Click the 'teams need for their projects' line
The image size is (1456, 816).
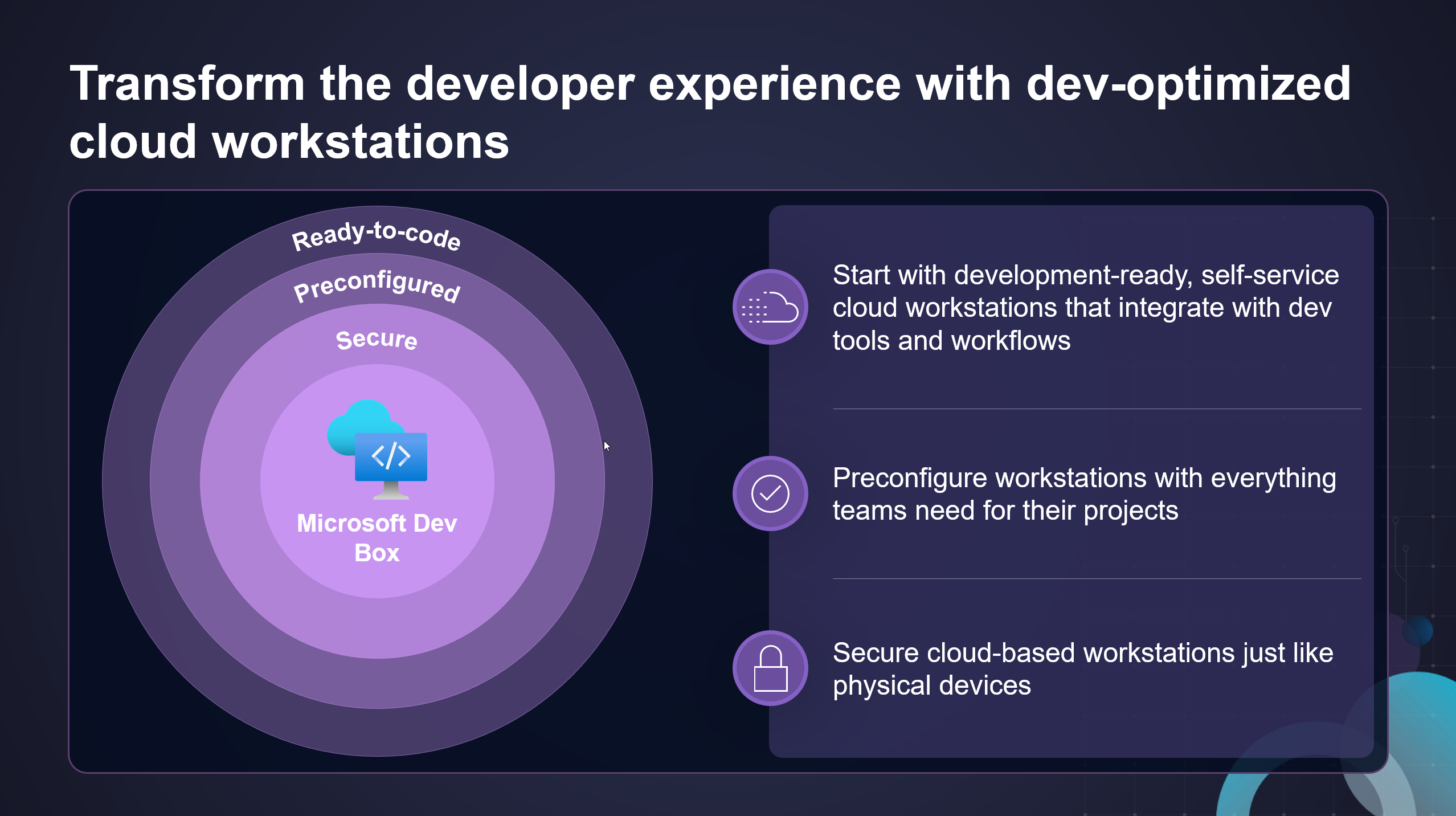coord(1005,511)
